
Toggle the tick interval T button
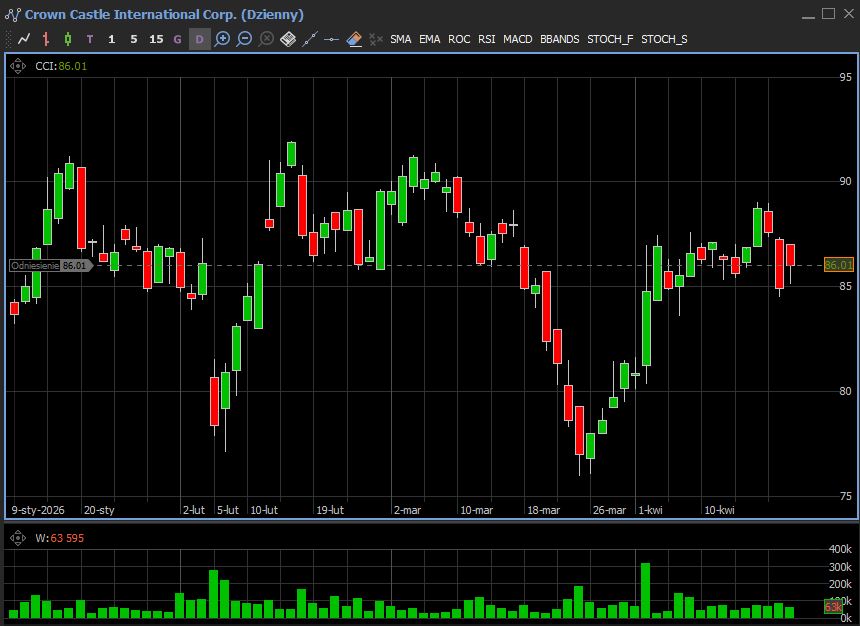tap(90, 39)
